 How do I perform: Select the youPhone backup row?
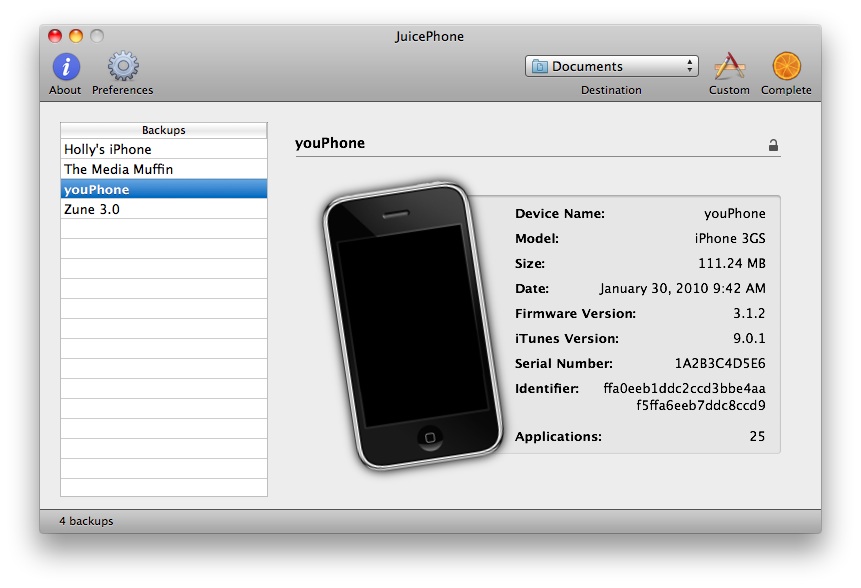(164, 189)
